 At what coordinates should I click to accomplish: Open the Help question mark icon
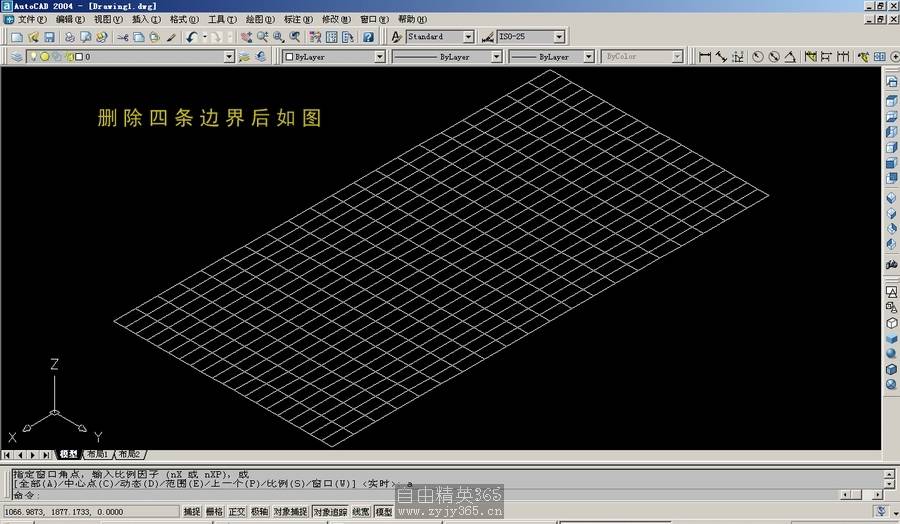(x=368, y=37)
